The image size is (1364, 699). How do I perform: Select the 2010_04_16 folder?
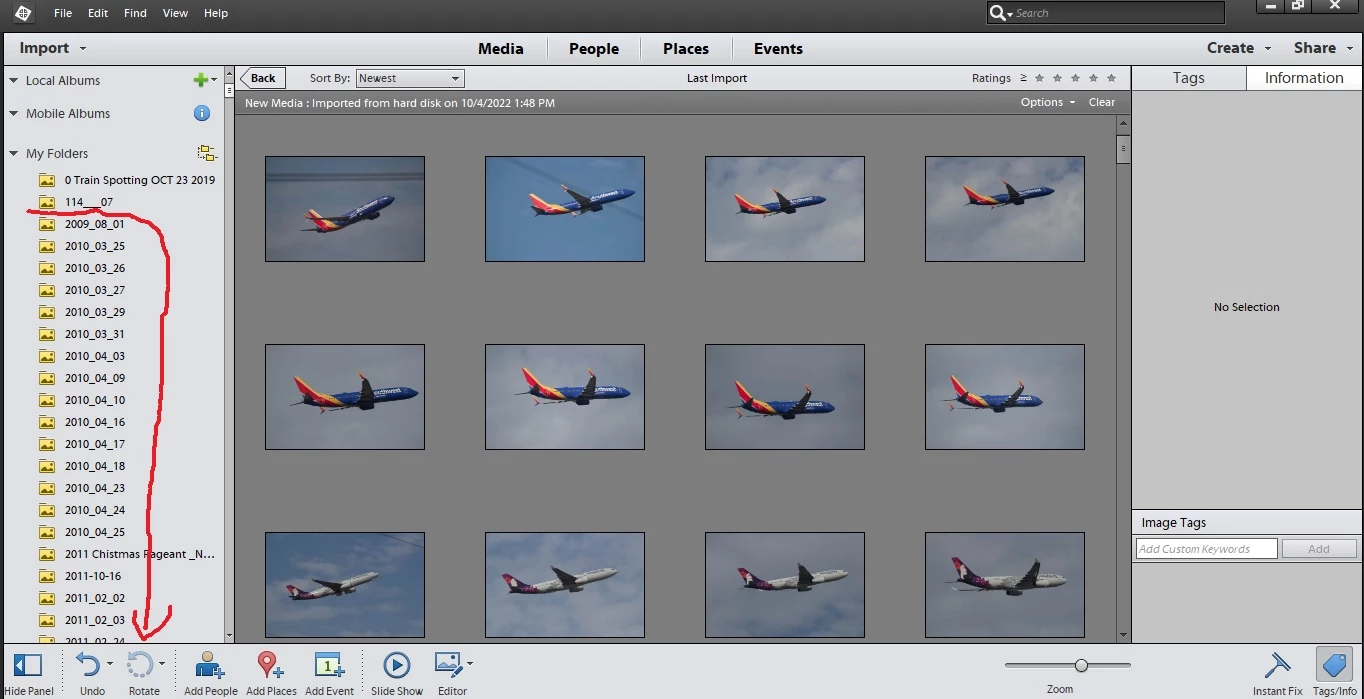(x=95, y=422)
